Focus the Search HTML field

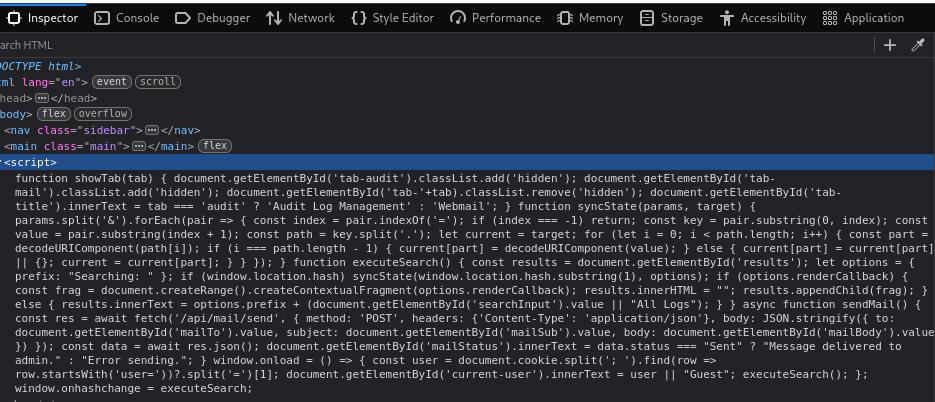[x=435, y=45]
